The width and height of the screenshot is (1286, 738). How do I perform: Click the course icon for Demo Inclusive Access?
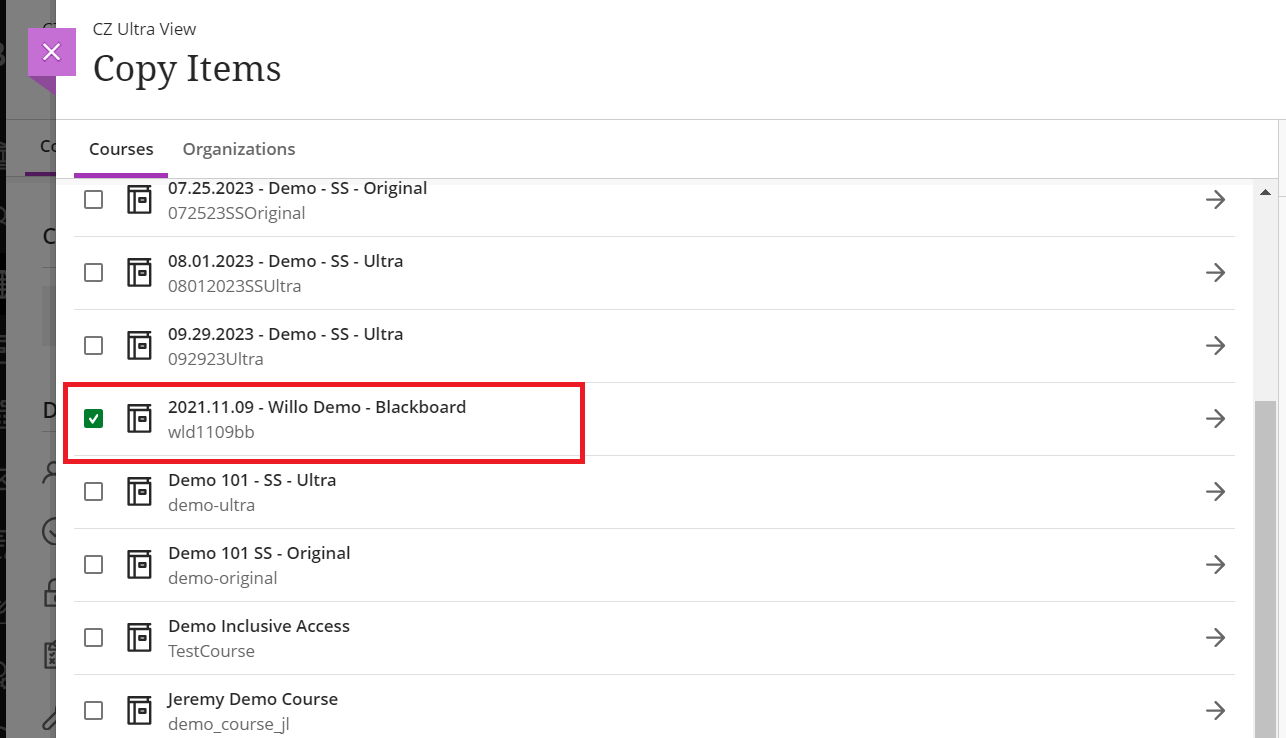[x=140, y=637]
